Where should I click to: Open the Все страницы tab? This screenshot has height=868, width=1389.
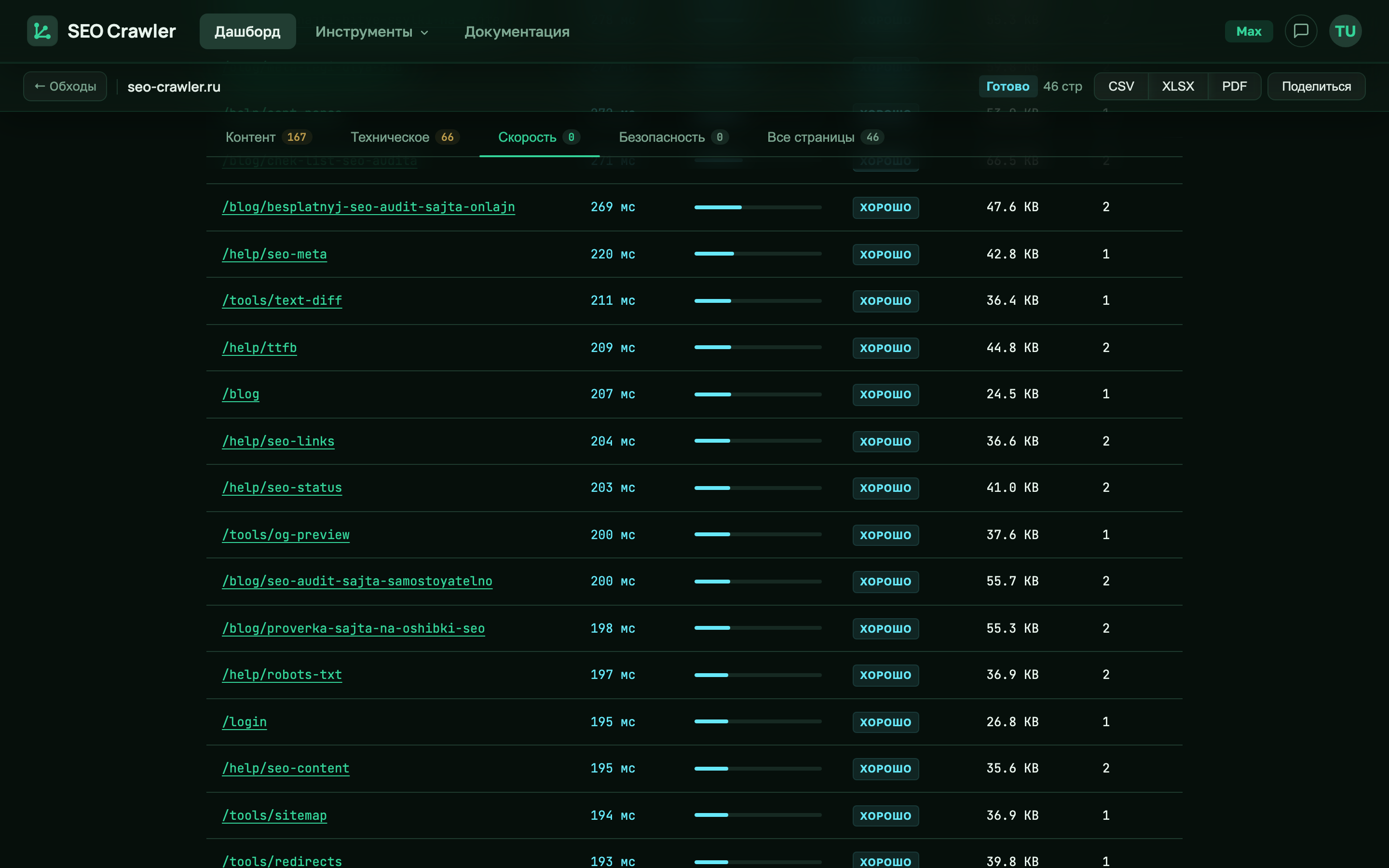click(x=825, y=137)
